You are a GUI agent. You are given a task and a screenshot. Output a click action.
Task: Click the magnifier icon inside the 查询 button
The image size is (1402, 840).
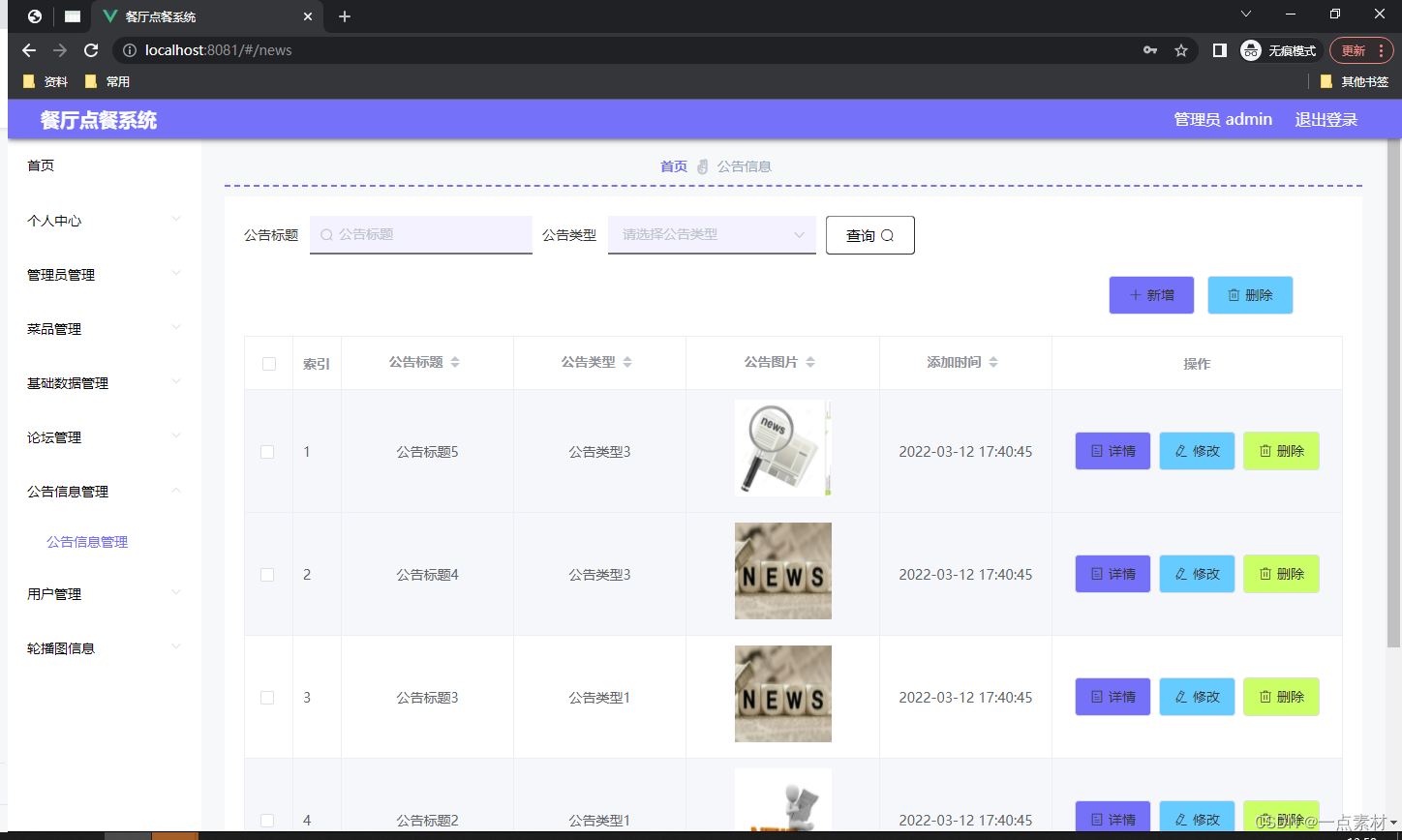pyautogui.click(x=886, y=234)
